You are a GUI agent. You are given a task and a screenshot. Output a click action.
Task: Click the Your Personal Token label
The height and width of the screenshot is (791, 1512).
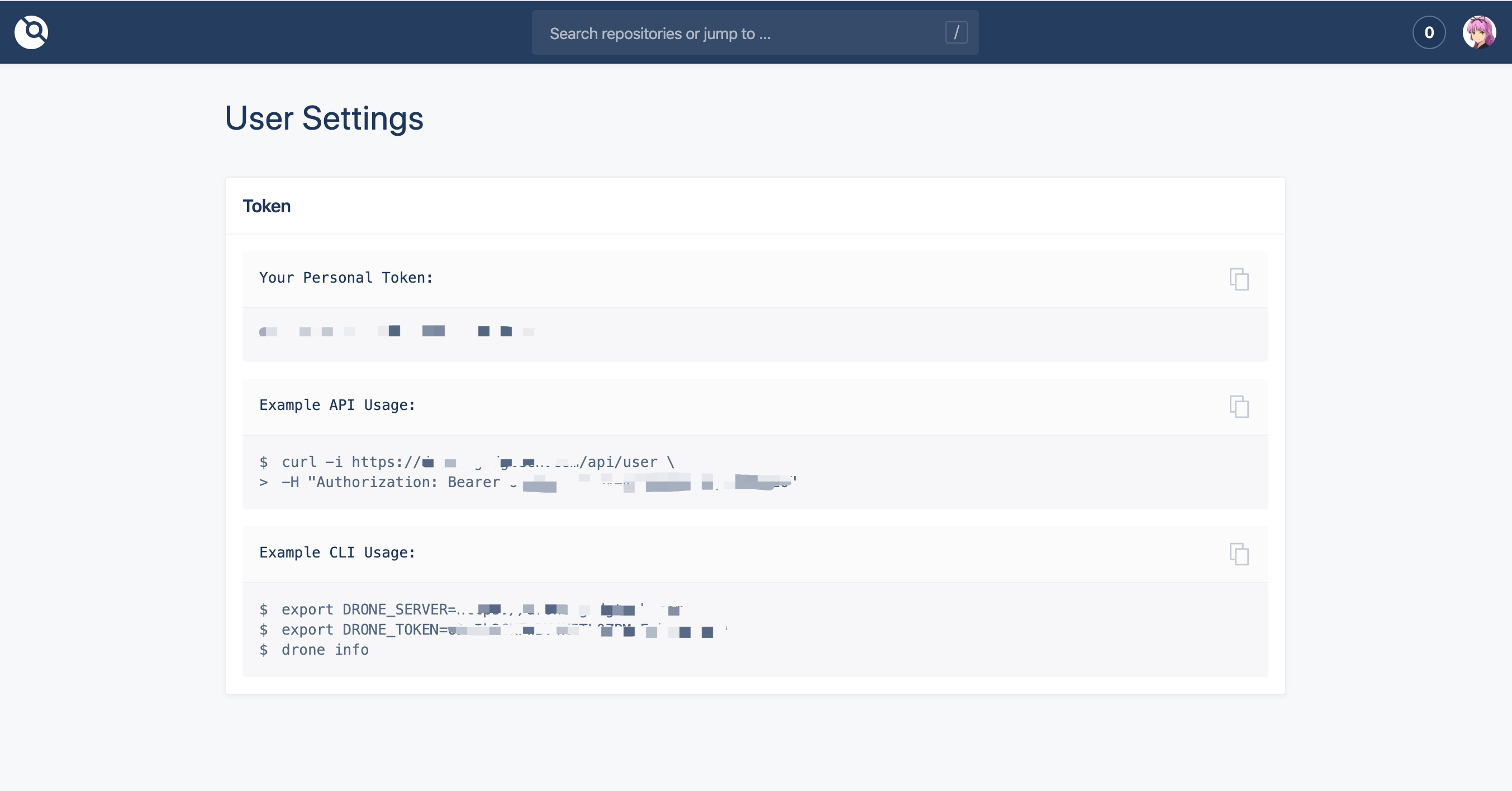coord(346,277)
